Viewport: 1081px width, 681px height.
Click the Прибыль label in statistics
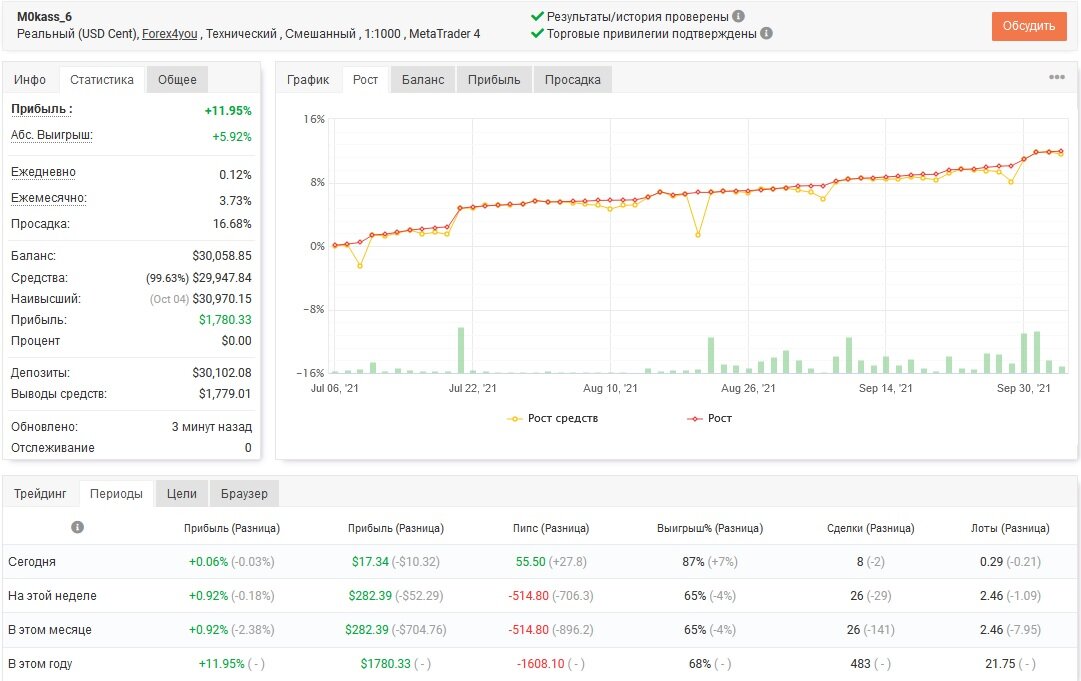click(x=41, y=109)
